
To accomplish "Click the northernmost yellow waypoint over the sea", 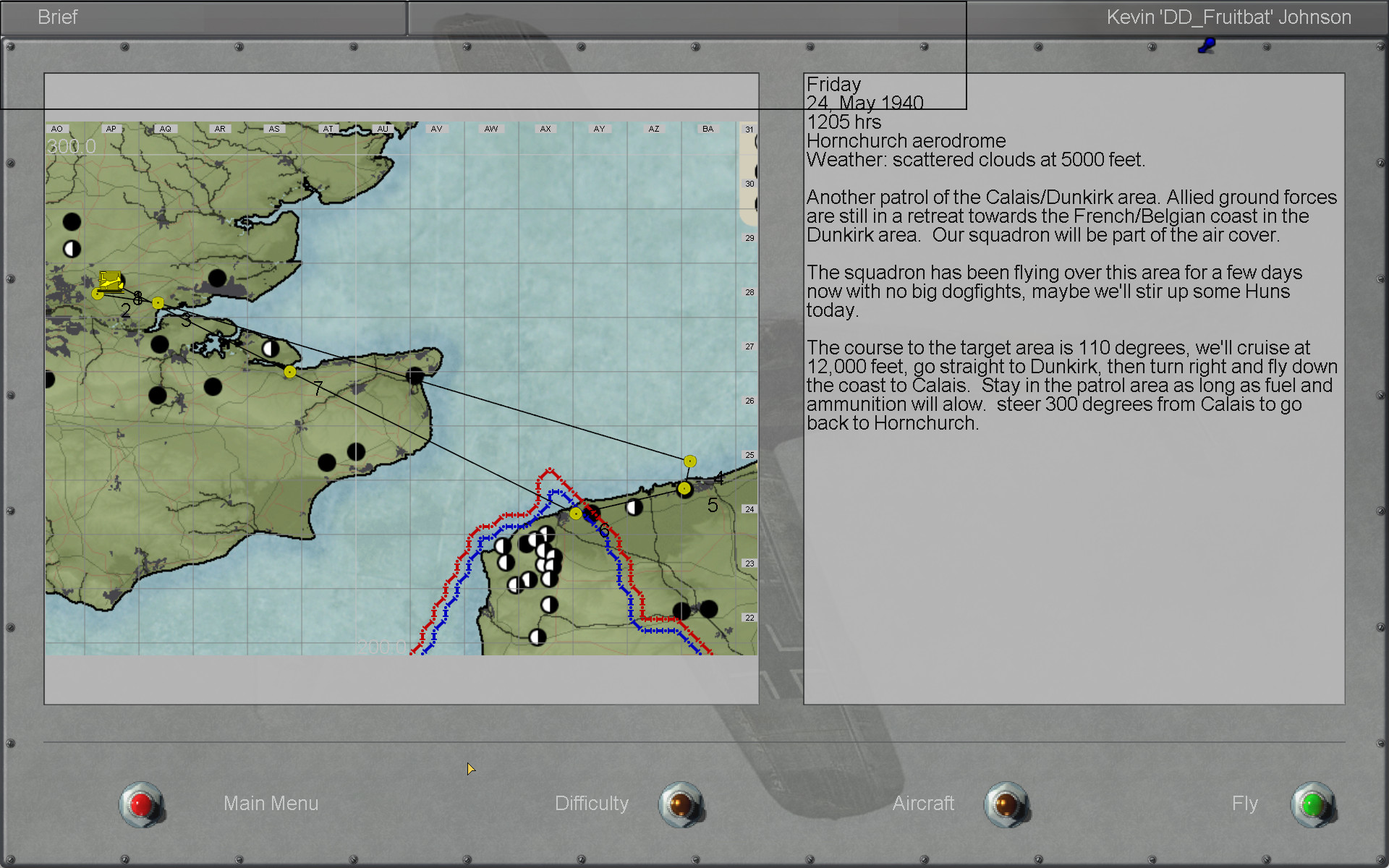I will (x=690, y=461).
